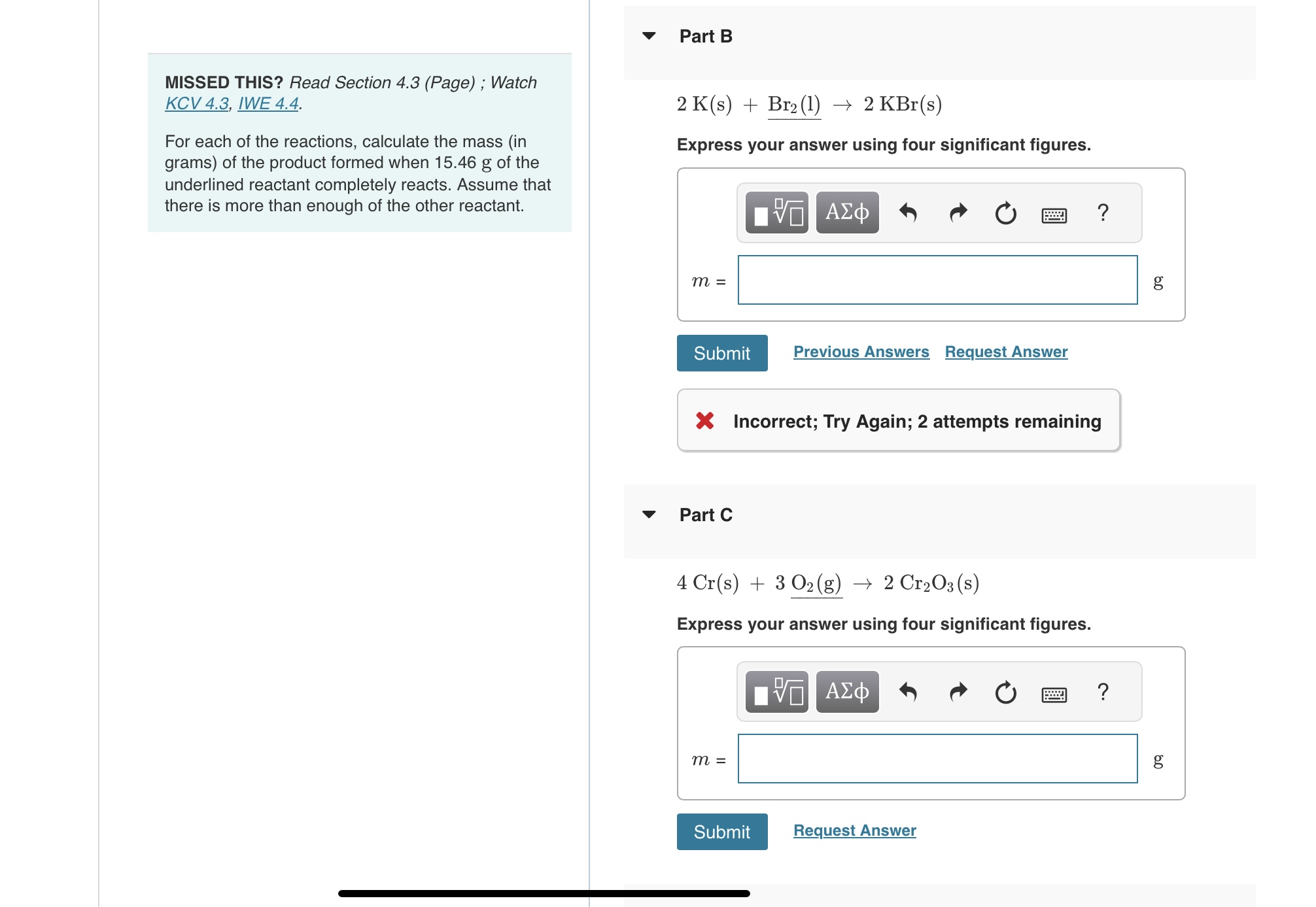Click the horizontal scrollbar at bottom

click(x=544, y=893)
